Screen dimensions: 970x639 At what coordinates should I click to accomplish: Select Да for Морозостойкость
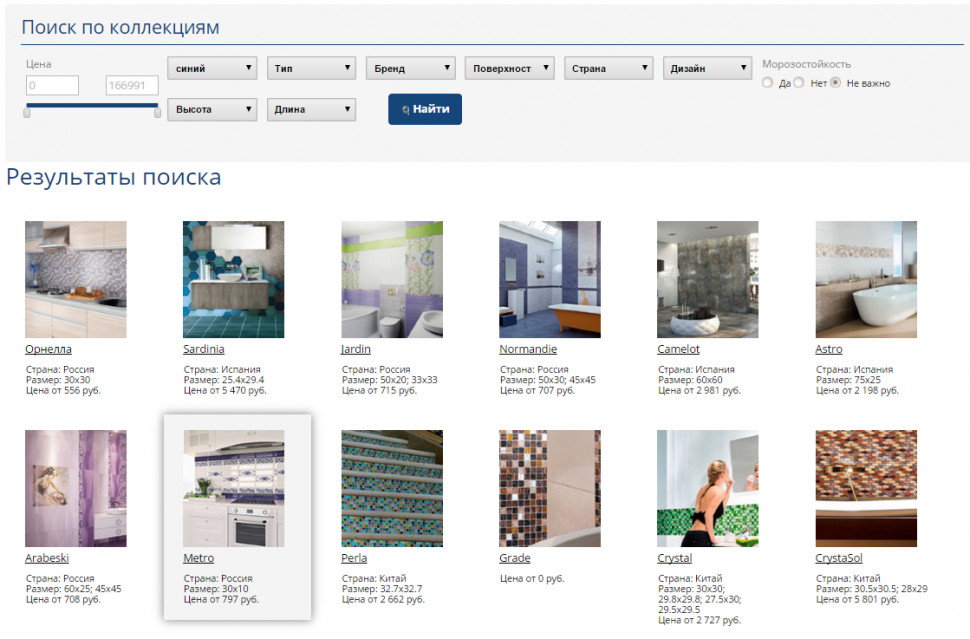pos(768,82)
